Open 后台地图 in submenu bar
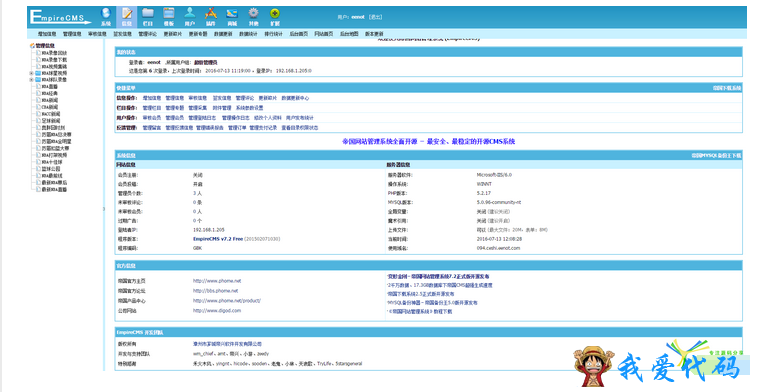 [x=349, y=34]
